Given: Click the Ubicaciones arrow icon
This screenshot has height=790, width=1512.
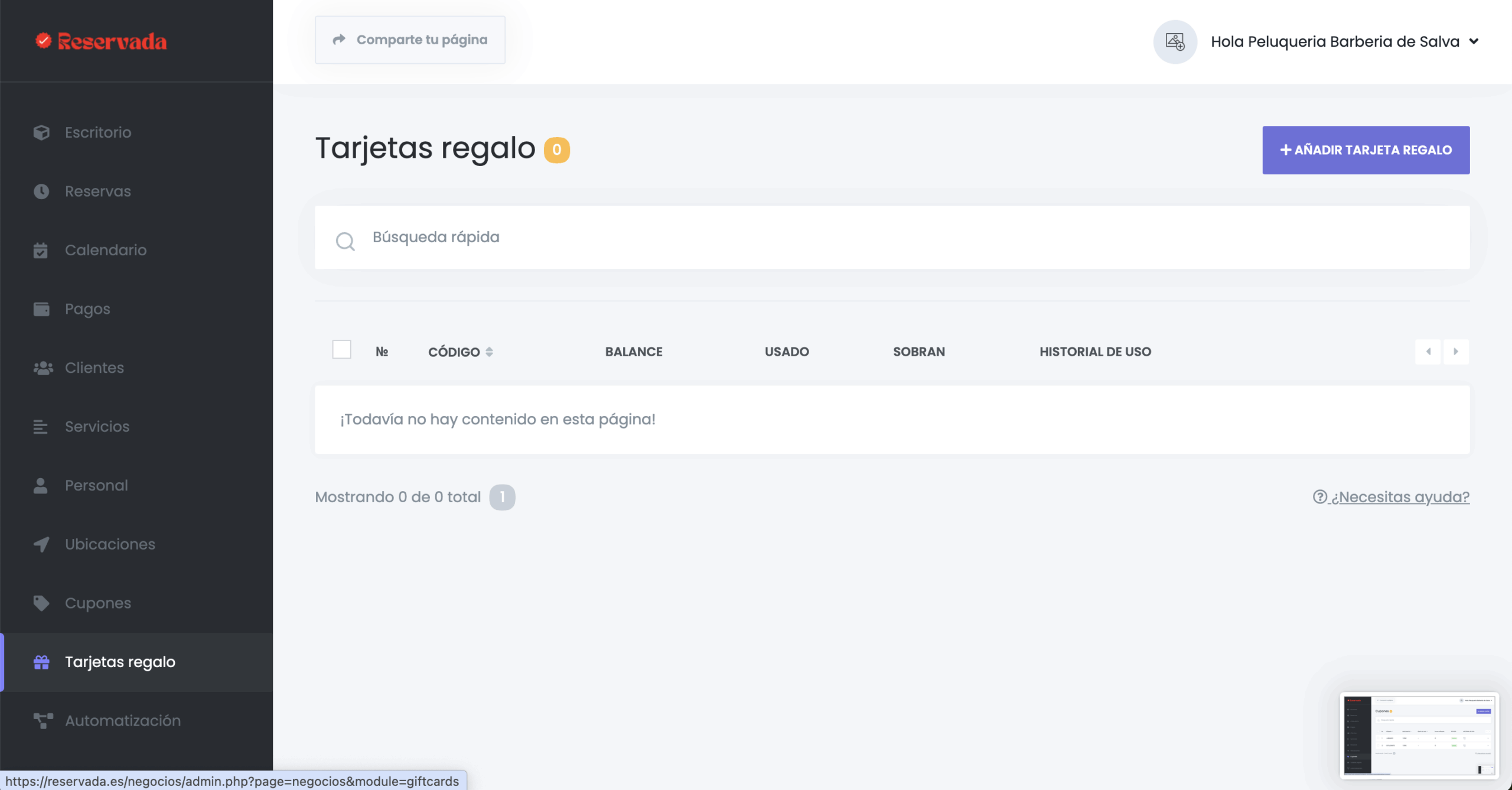Looking at the screenshot, I should (x=41, y=544).
